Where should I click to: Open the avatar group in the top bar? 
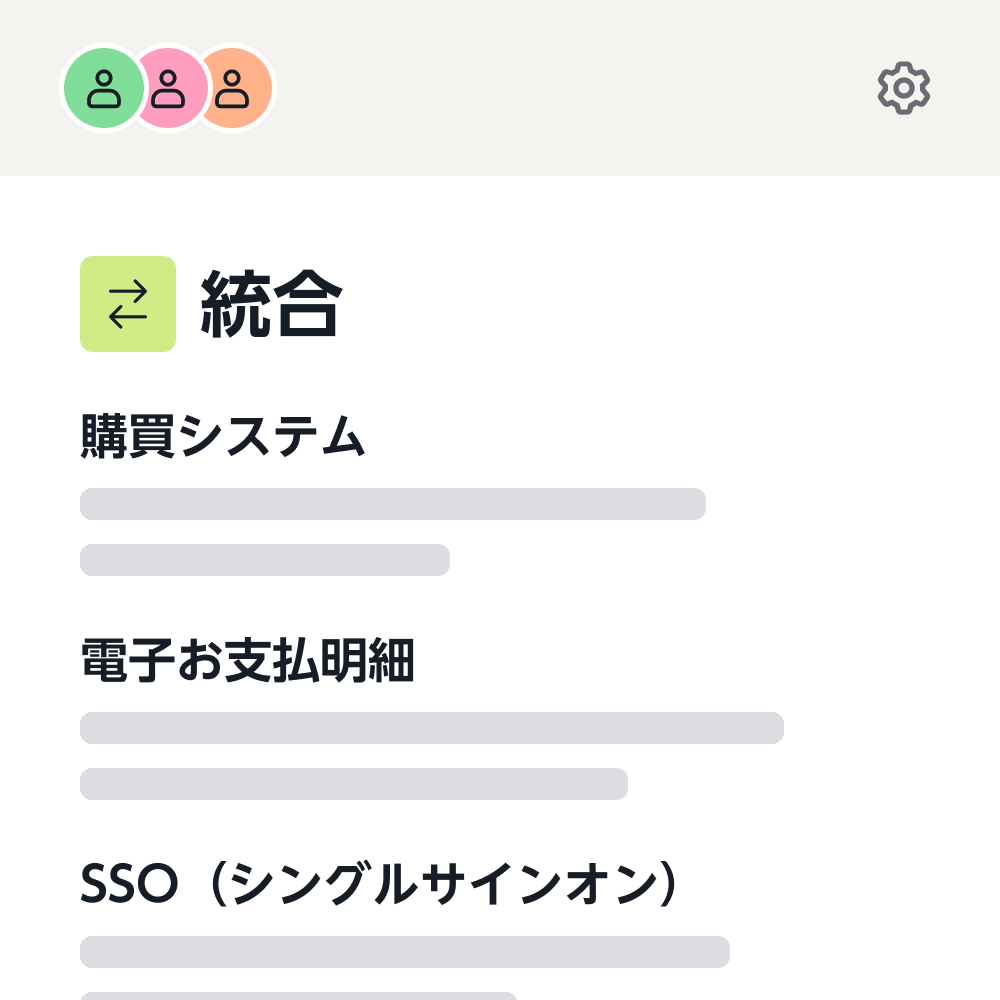pos(167,88)
